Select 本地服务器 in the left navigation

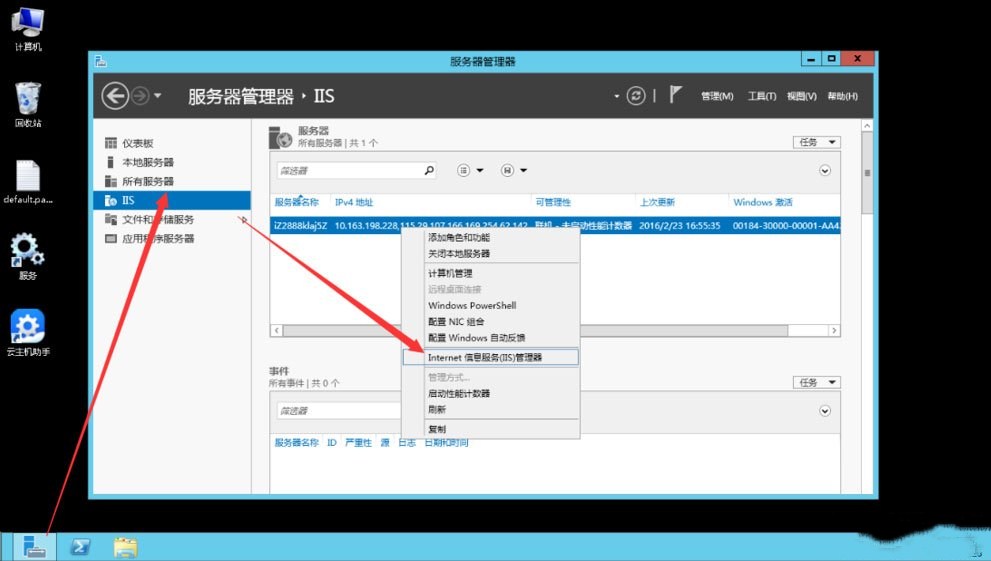coord(147,162)
